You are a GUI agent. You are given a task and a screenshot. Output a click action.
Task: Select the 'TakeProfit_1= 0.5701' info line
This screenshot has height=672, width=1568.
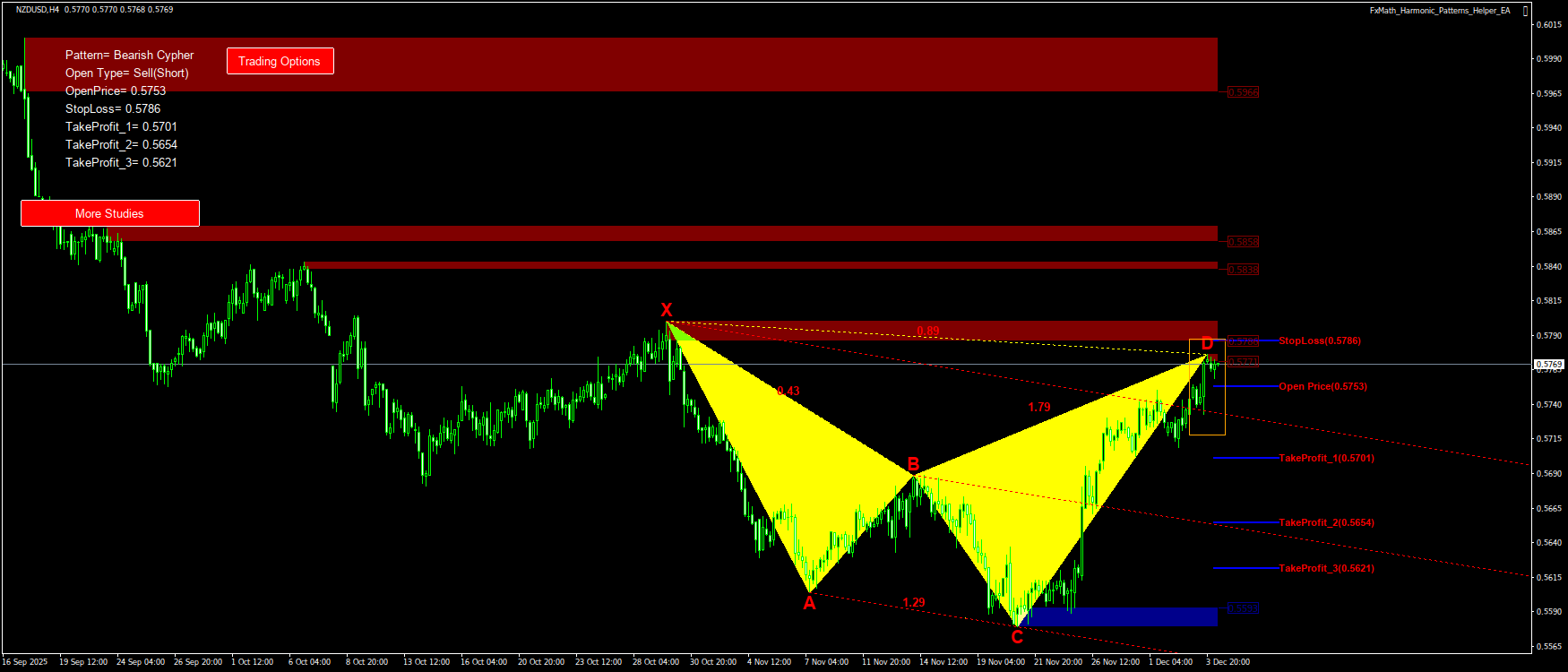(121, 126)
